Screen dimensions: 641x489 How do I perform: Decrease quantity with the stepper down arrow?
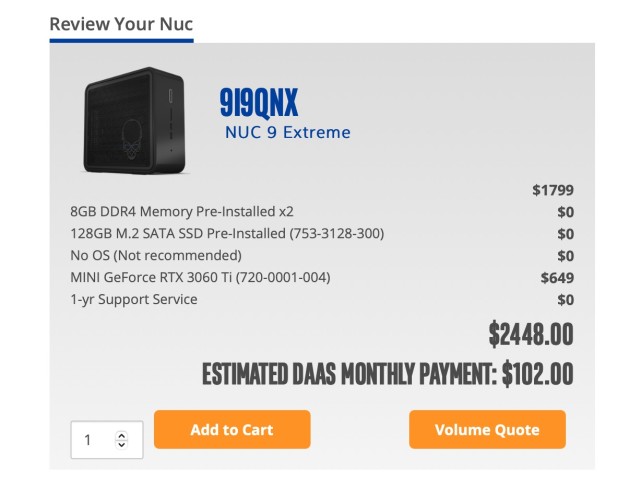pos(122,444)
